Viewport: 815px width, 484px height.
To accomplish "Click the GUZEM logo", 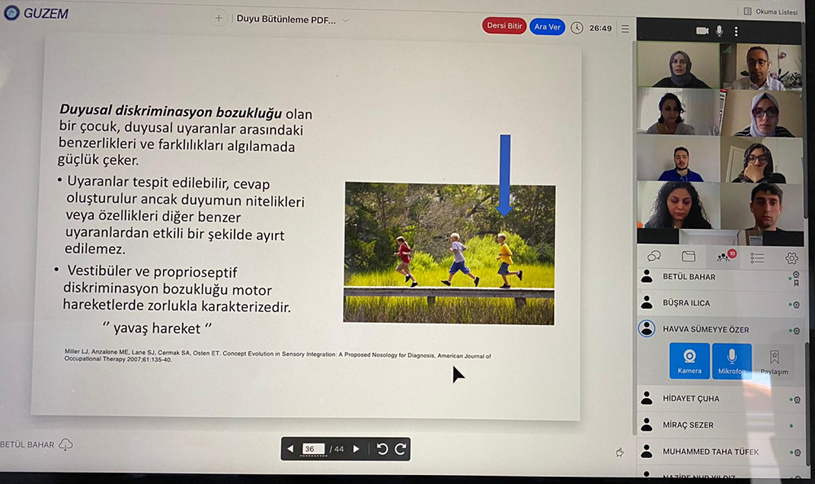I will point(36,13).
